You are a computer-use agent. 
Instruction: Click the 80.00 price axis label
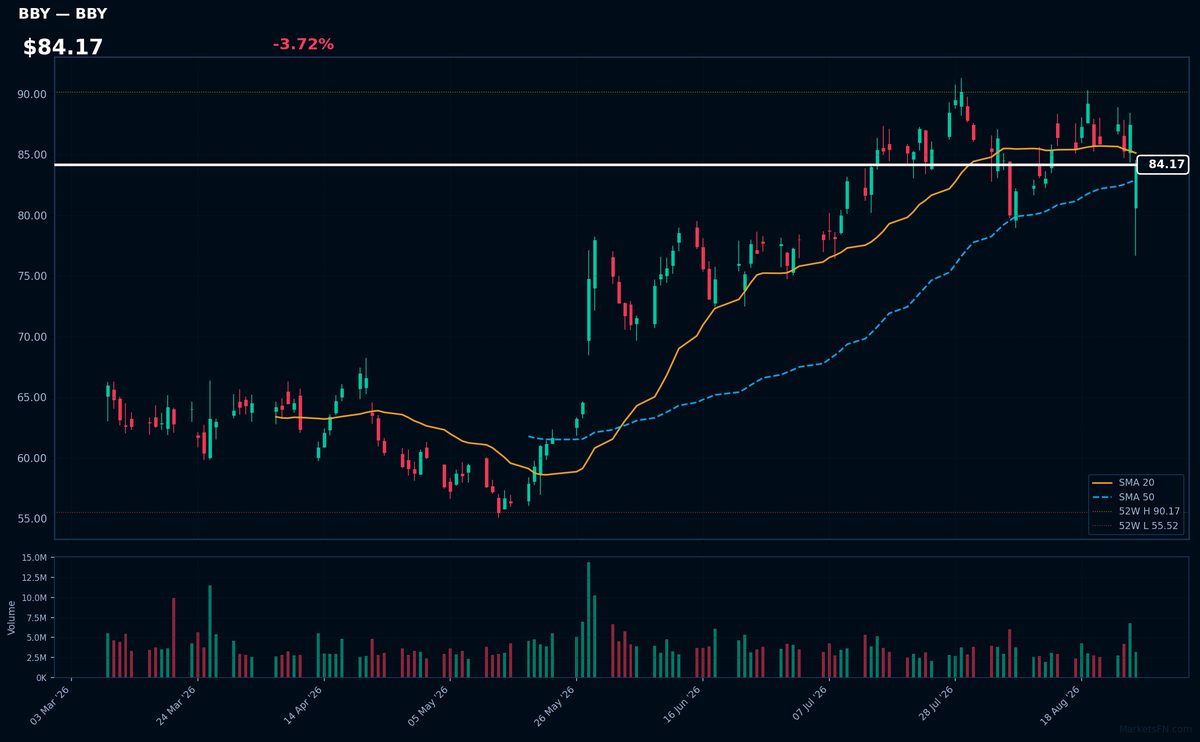click(x=33, y=216)
